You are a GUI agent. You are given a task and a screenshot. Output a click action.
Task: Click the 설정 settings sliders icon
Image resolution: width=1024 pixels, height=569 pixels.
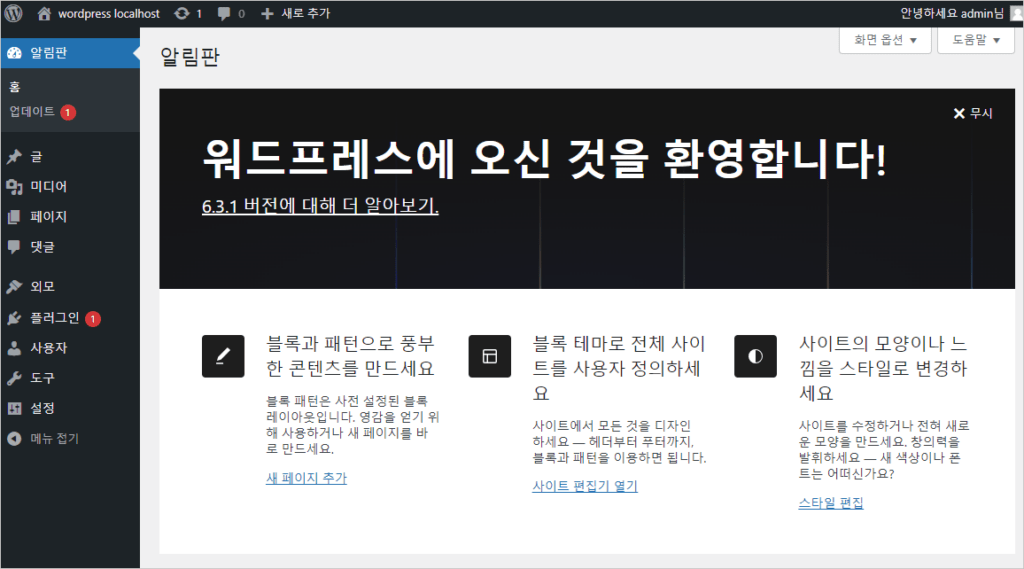point(14,408)
